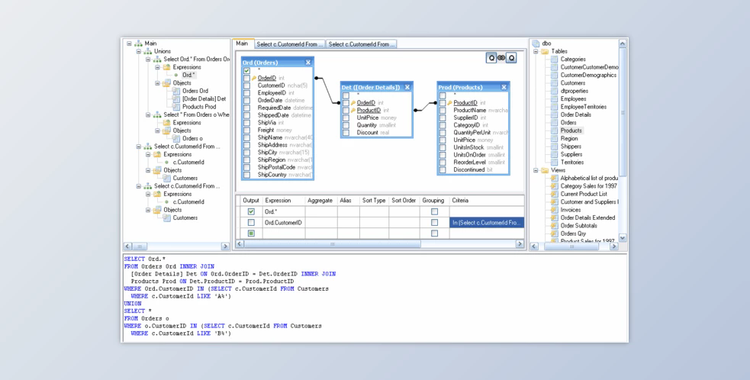Click the right arrow of the grid scrollbar

pos(519,244)
